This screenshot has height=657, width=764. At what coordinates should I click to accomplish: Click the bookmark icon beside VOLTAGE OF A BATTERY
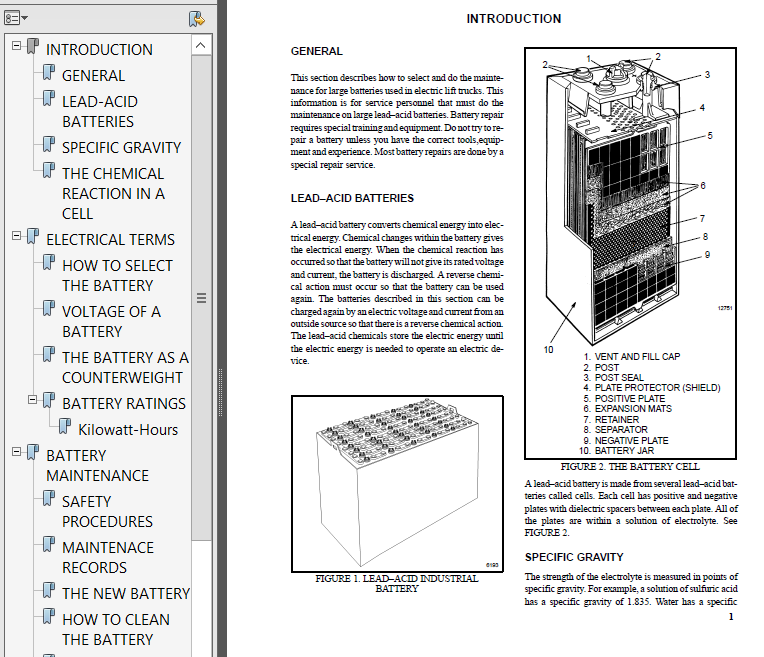pos(49,308)
